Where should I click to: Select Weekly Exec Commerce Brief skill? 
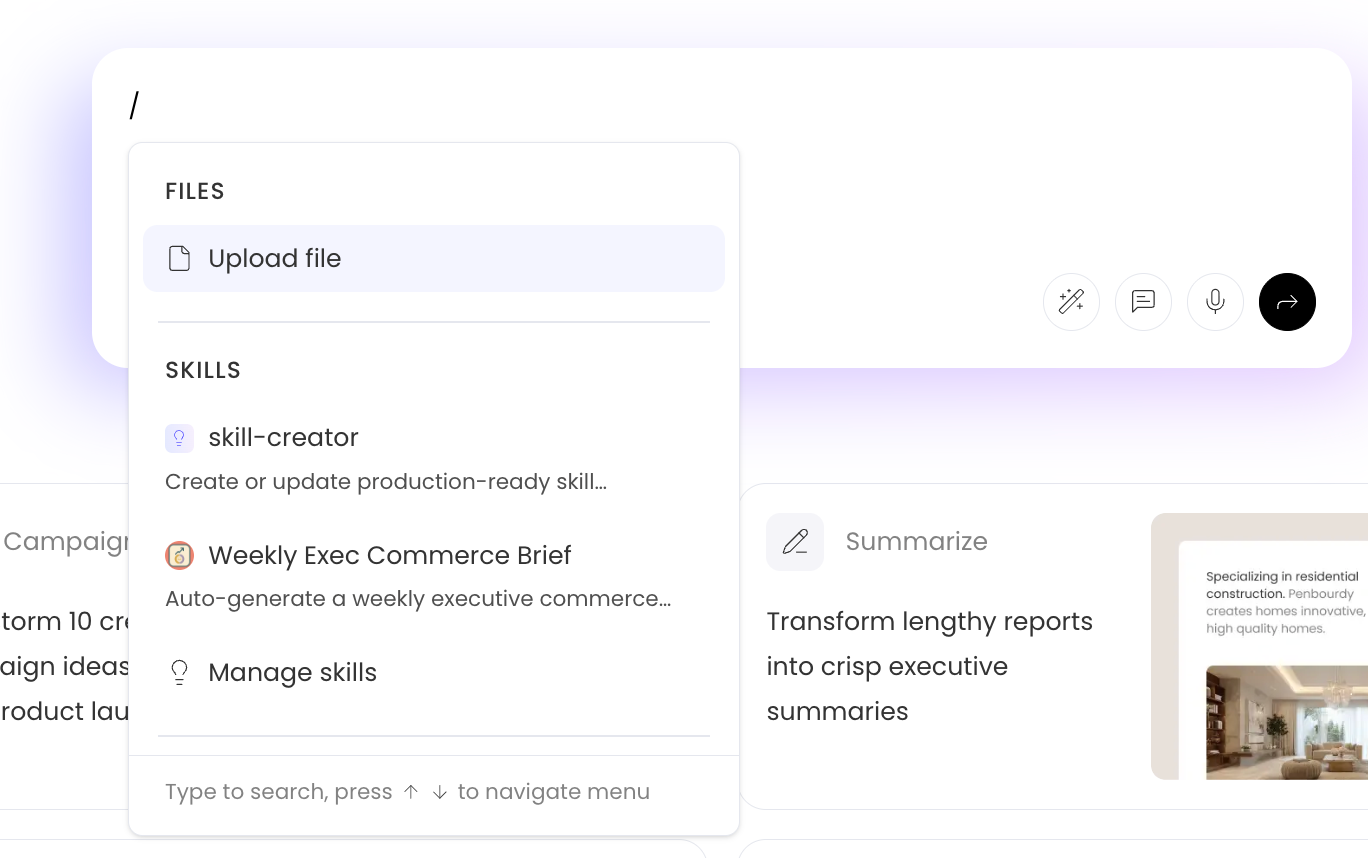pyautogui.click(x=434, y=576)
